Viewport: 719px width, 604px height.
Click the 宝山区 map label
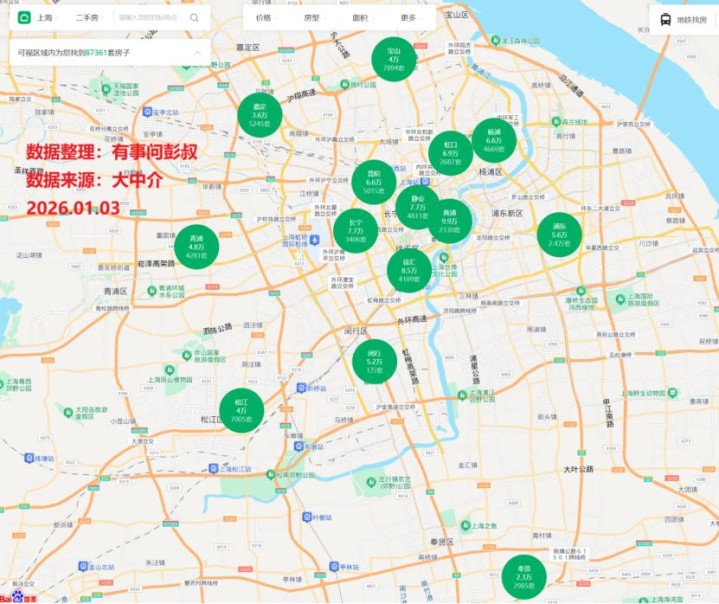[457, 15]
